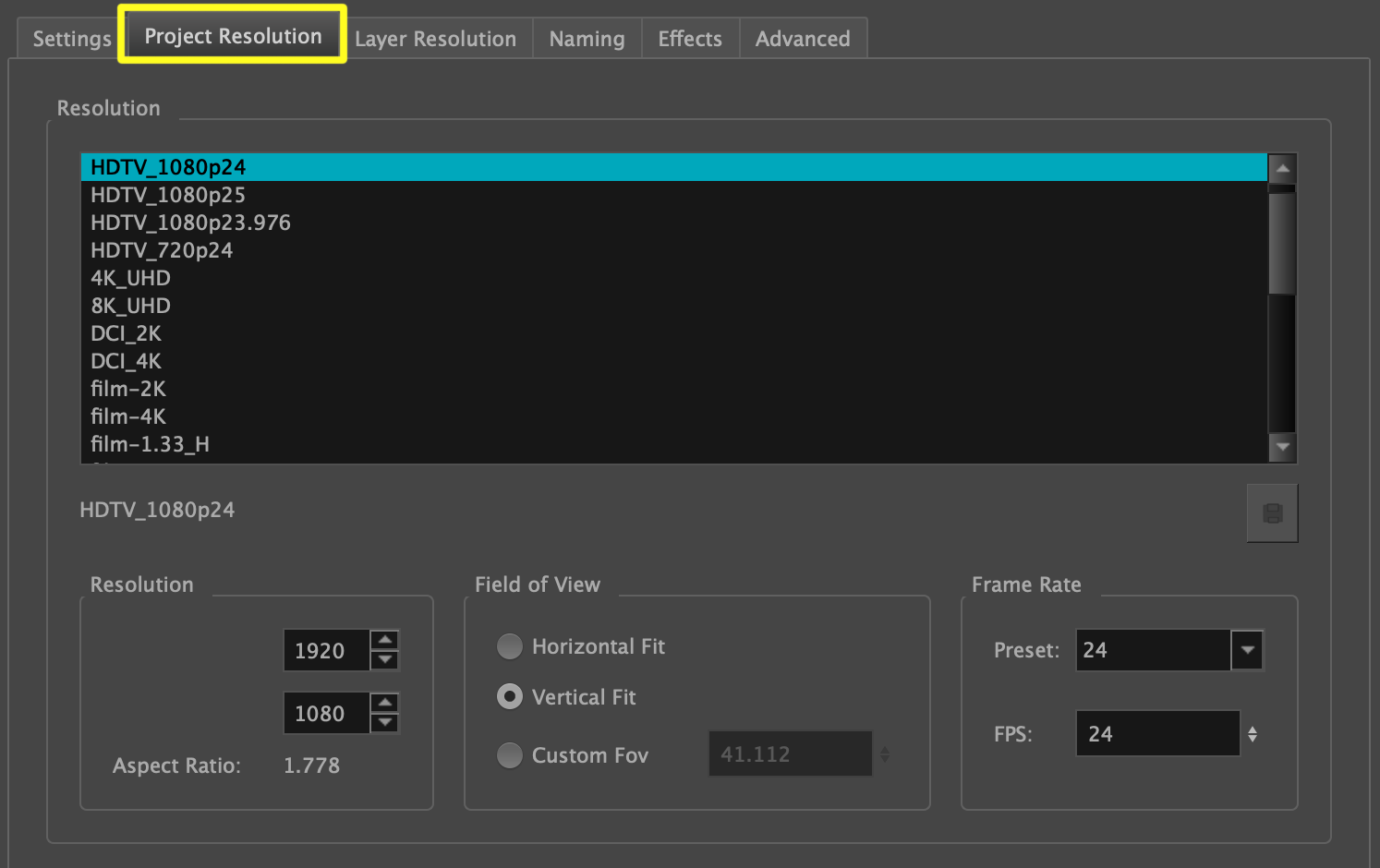Pick the HDTV_720p24 preset
The height and width of the screenshot is (868, 1380).
pos(162,250)
